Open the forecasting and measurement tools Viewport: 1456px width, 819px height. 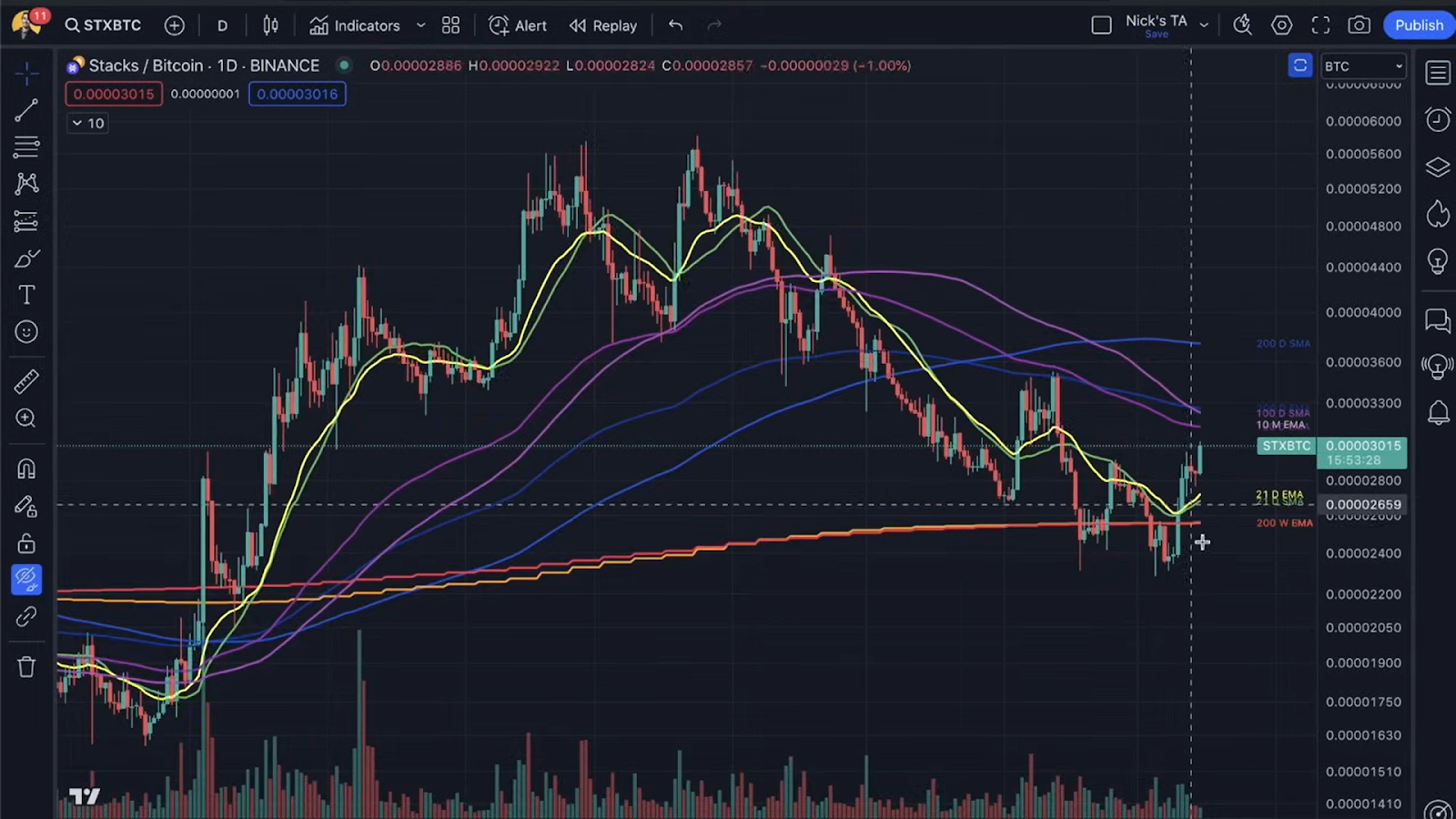26,221
